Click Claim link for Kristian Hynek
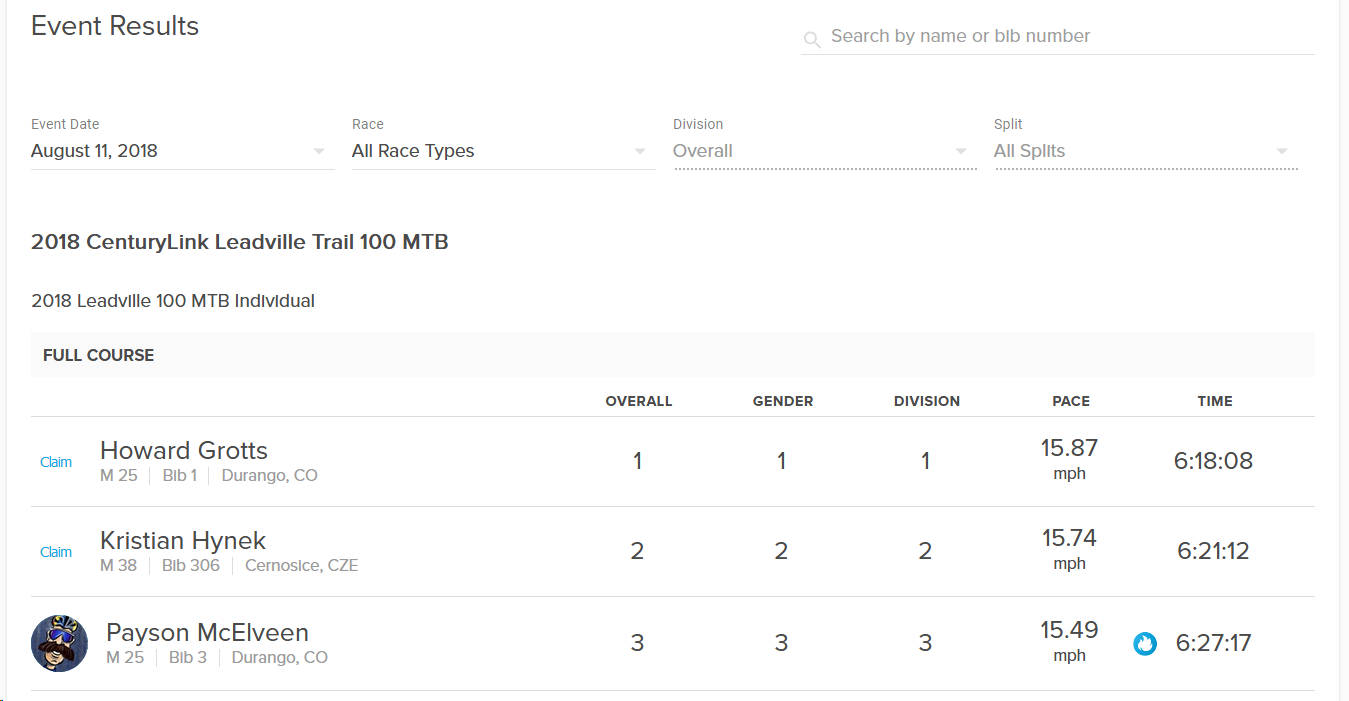Viewport: 1349px width, 701px height. 56,552
